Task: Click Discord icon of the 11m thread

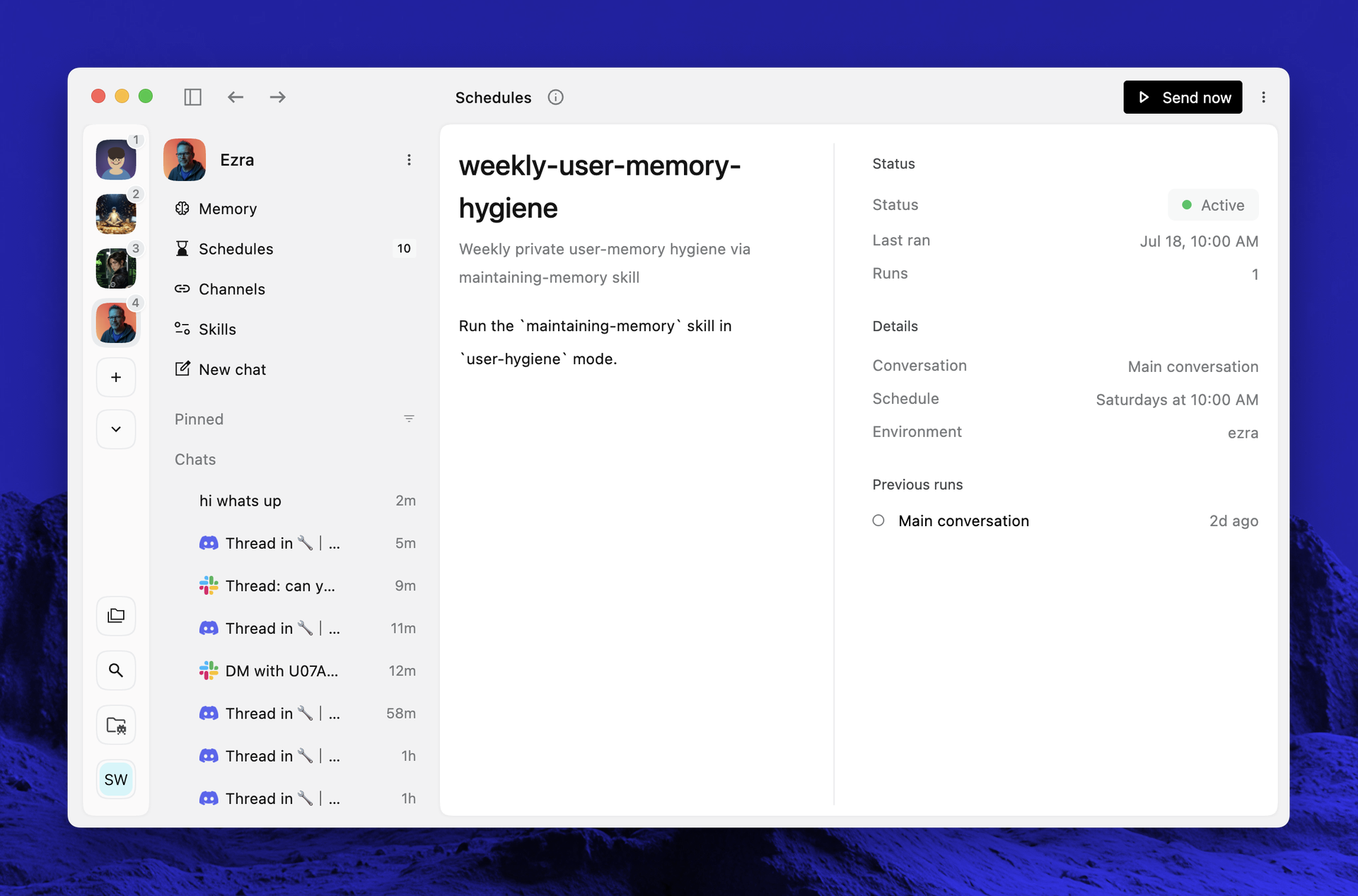Action: click(209, 628)
